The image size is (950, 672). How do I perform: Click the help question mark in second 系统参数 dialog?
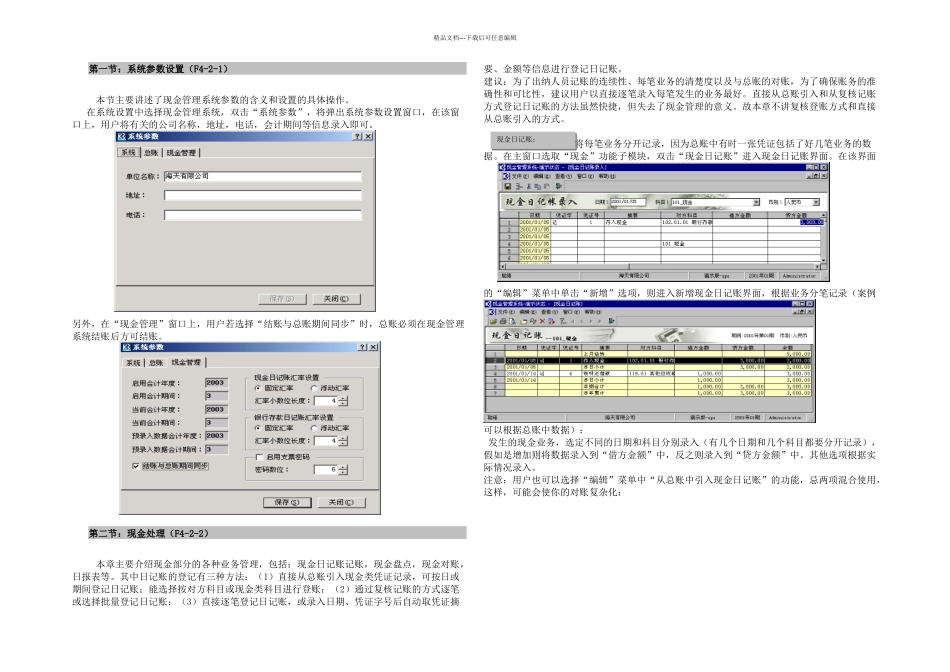[362, 347]
